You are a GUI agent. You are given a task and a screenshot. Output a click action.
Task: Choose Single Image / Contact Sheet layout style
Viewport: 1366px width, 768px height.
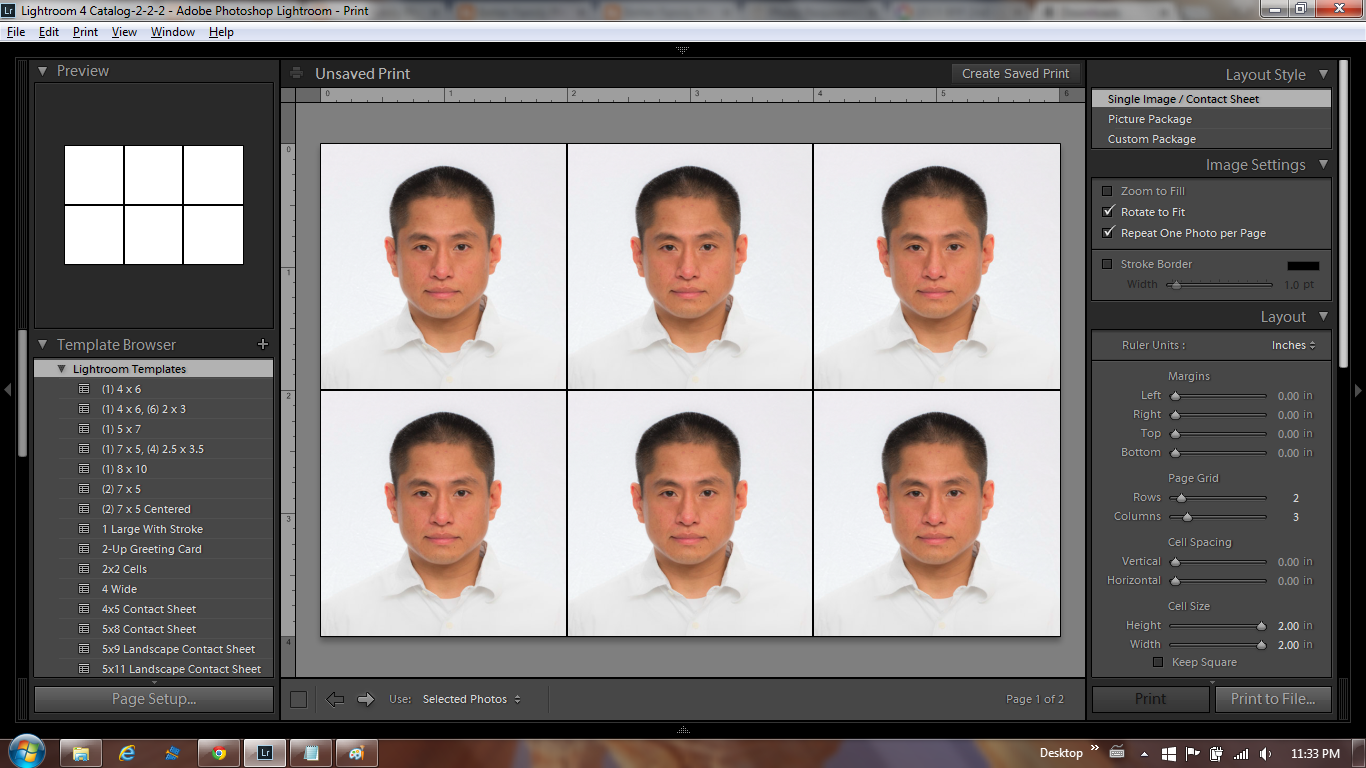pyautogui.click(x=1211, y=99)
